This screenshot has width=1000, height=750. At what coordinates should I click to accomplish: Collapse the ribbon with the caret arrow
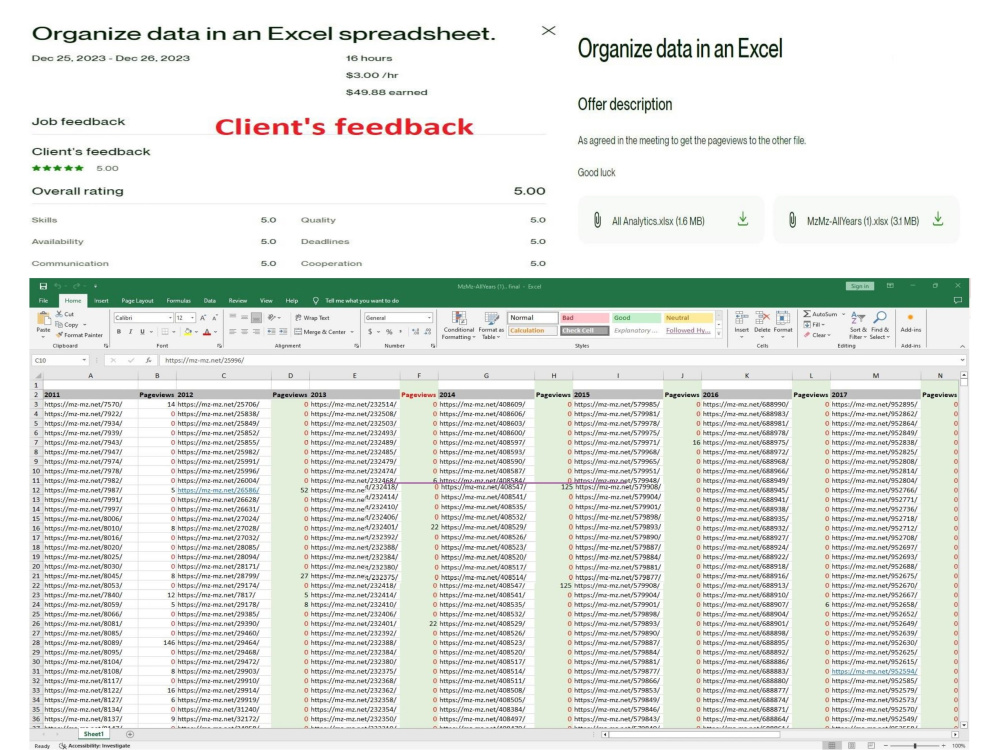(x=962, y=346)
